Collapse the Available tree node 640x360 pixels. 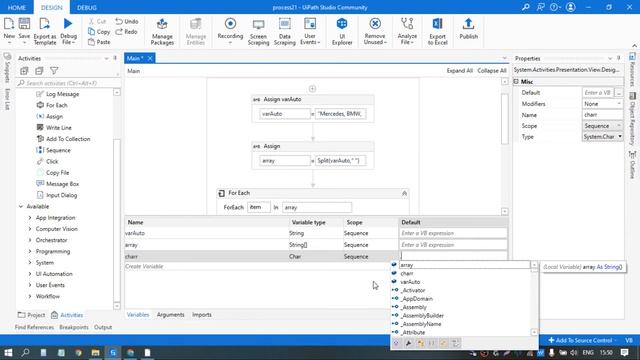click(x=21, y=207)
